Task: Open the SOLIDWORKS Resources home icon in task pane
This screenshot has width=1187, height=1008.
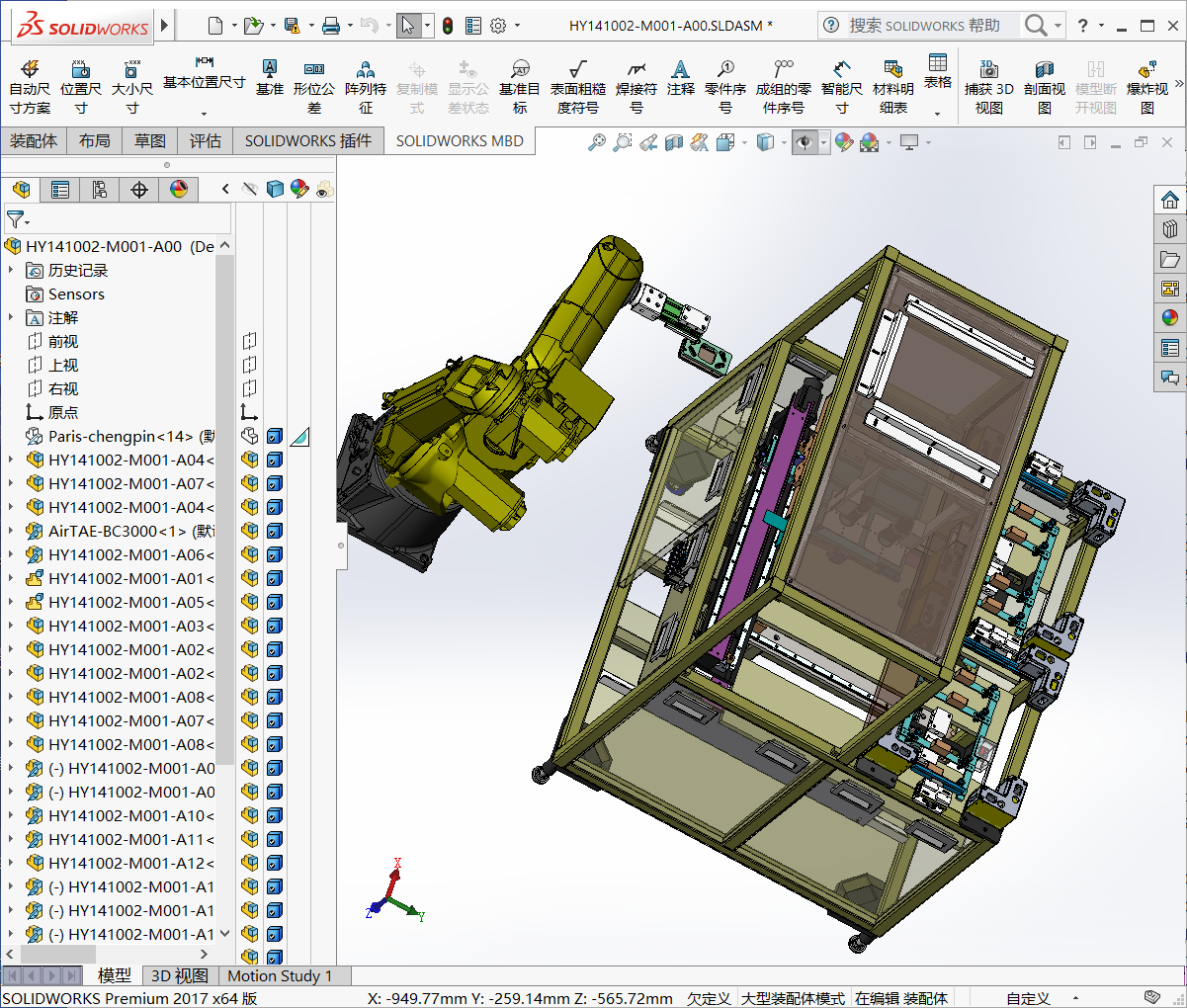Action: (x=1170, y=200)
